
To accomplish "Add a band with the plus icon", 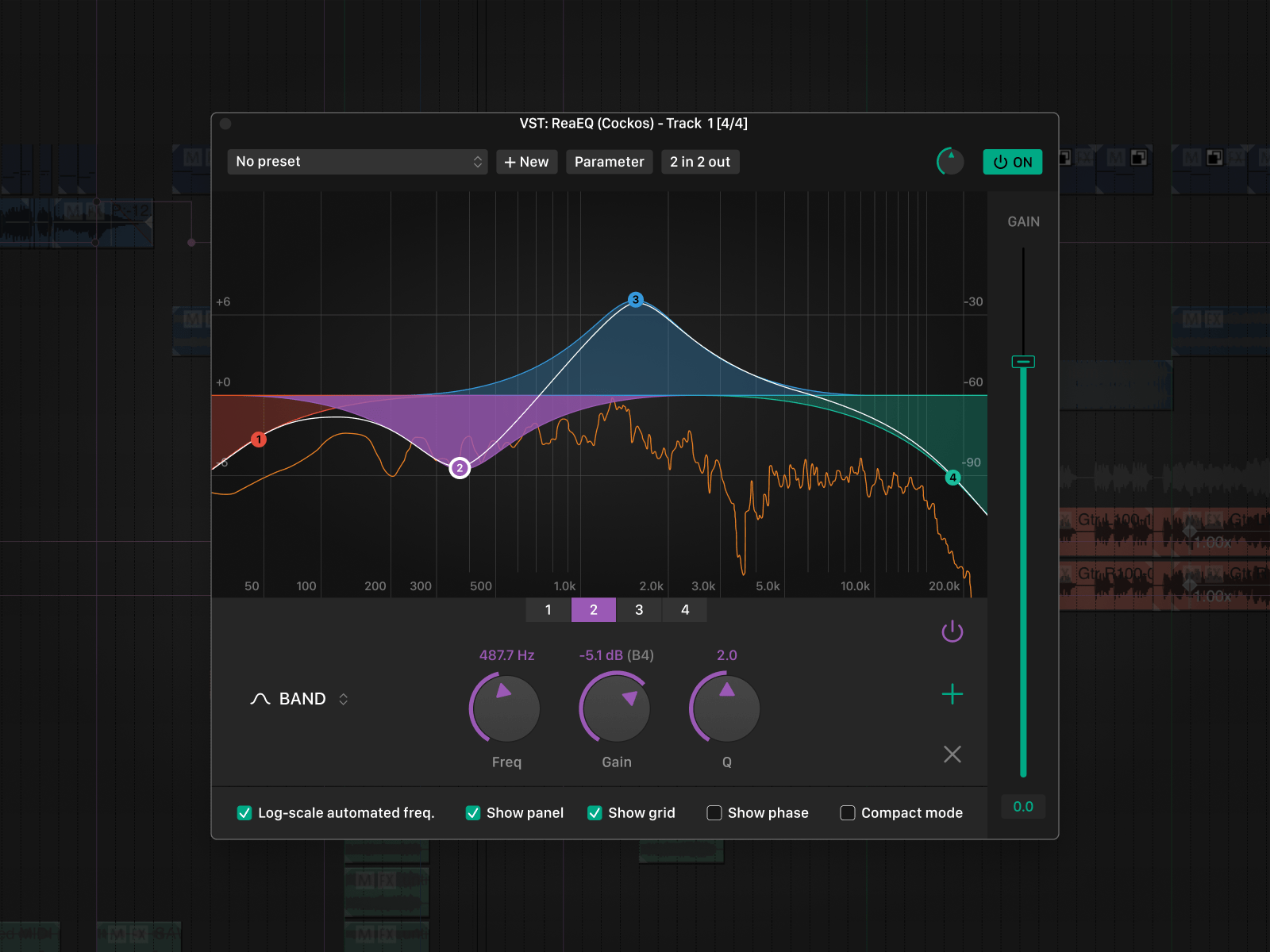I will pos(952,694).
